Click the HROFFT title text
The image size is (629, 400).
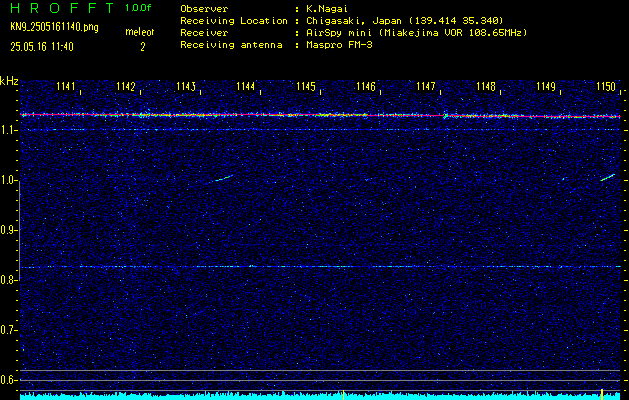coord(62,8)
